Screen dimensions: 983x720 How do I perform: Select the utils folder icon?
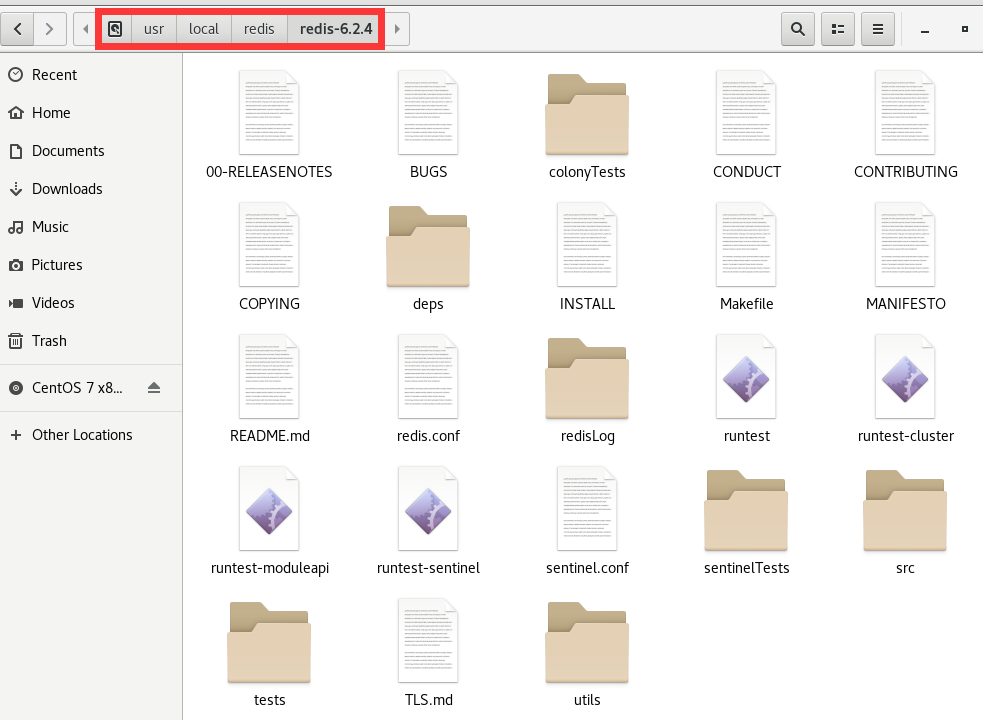(x=587, y=643)
